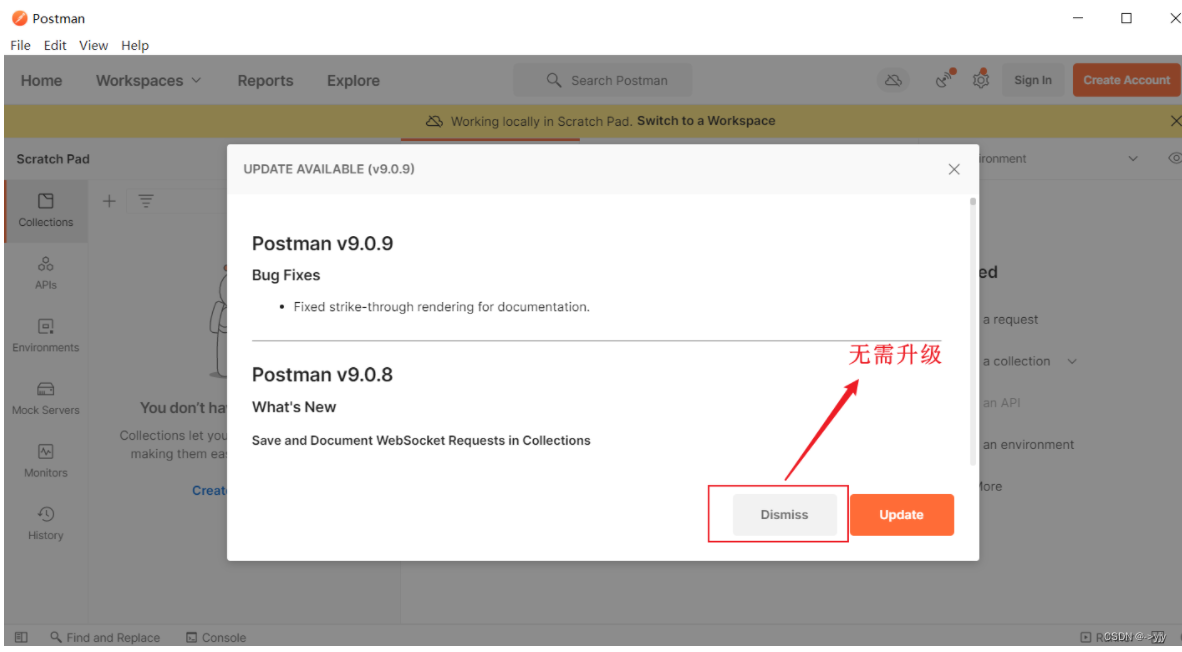Click the search magnifier icon
Screen dimensions: 1182x652
(554, 80)
